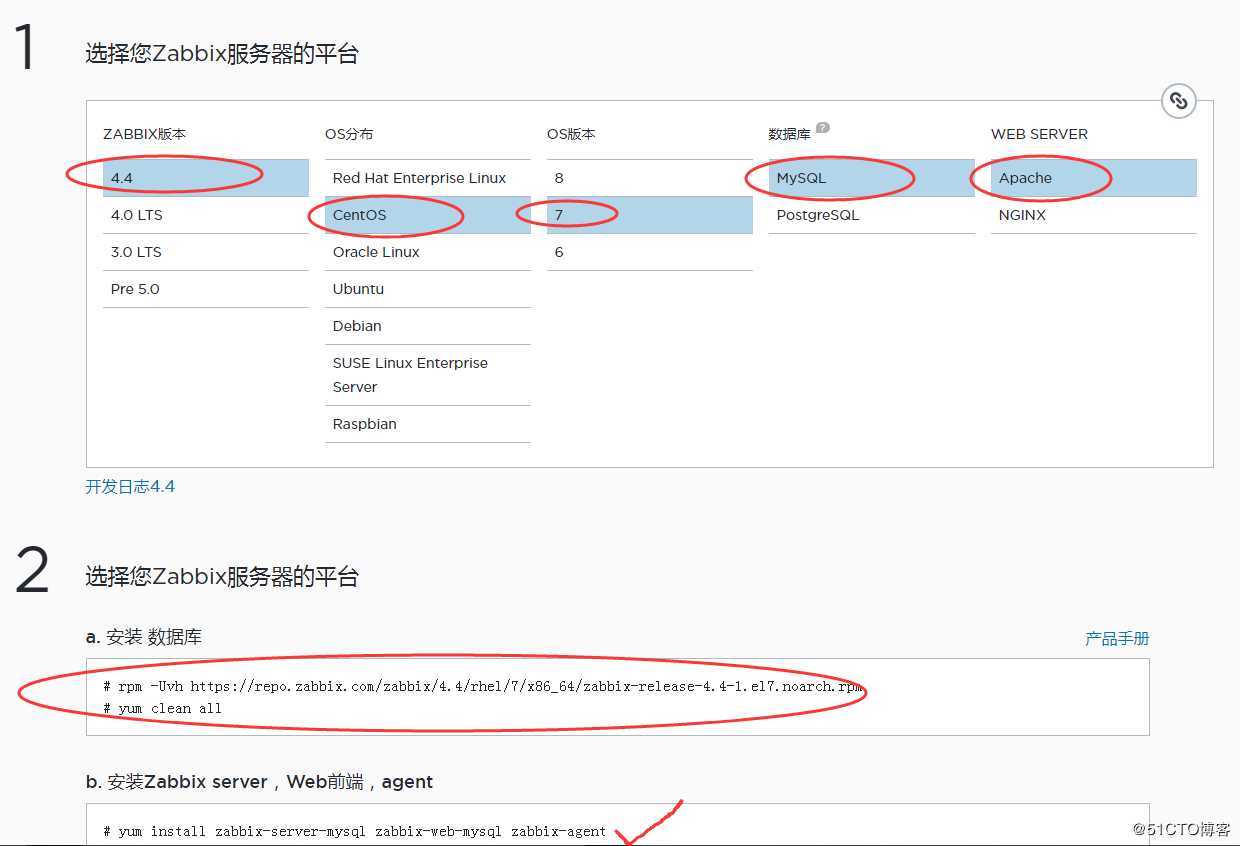Viewport: 1240px width, 846px height.
Task: Click the yum clean all command line
Action: coord(162,708)
